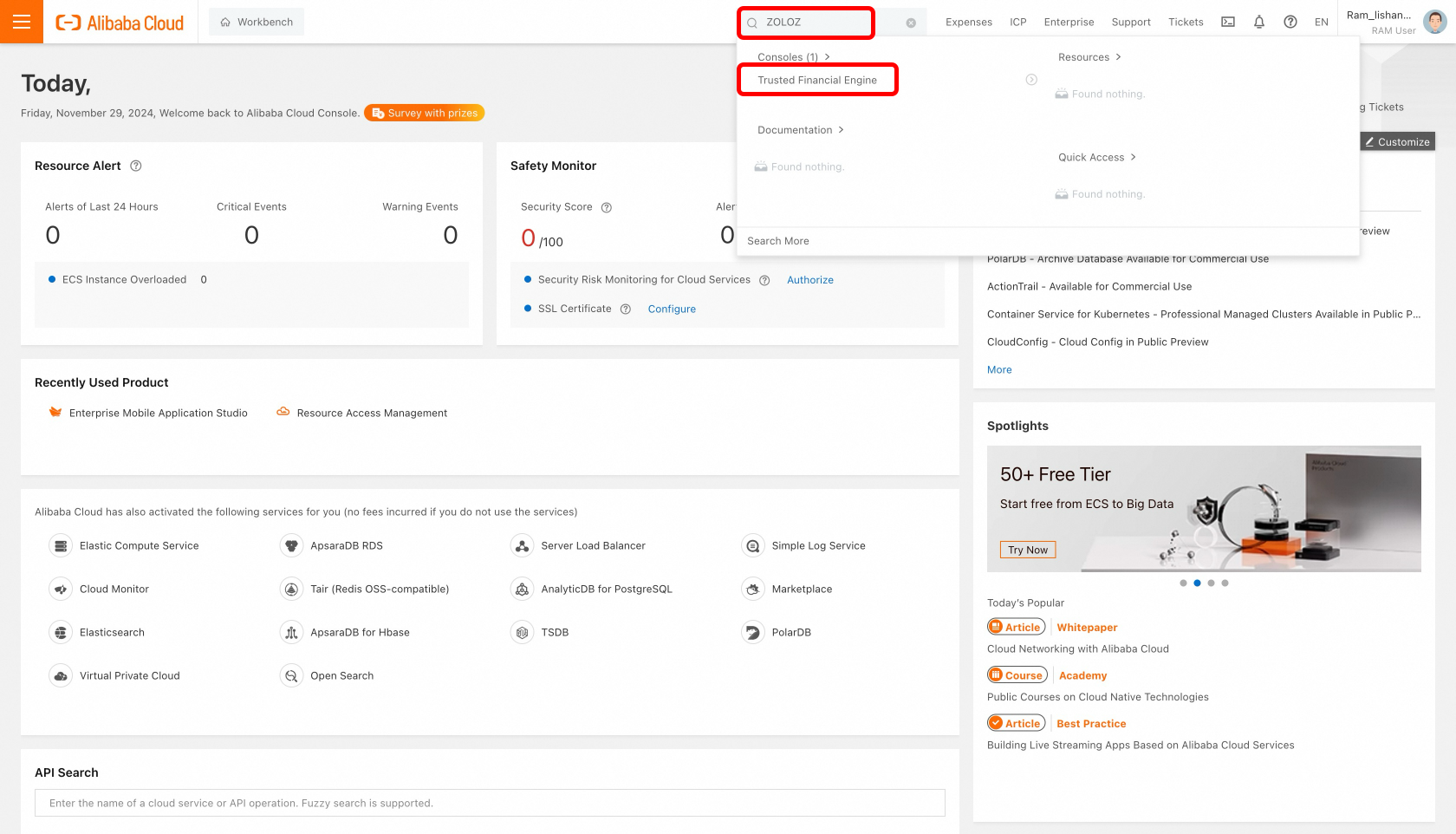Open Open Search service
The height and width of the screenshot is (834, 1456).
point(327,676)
